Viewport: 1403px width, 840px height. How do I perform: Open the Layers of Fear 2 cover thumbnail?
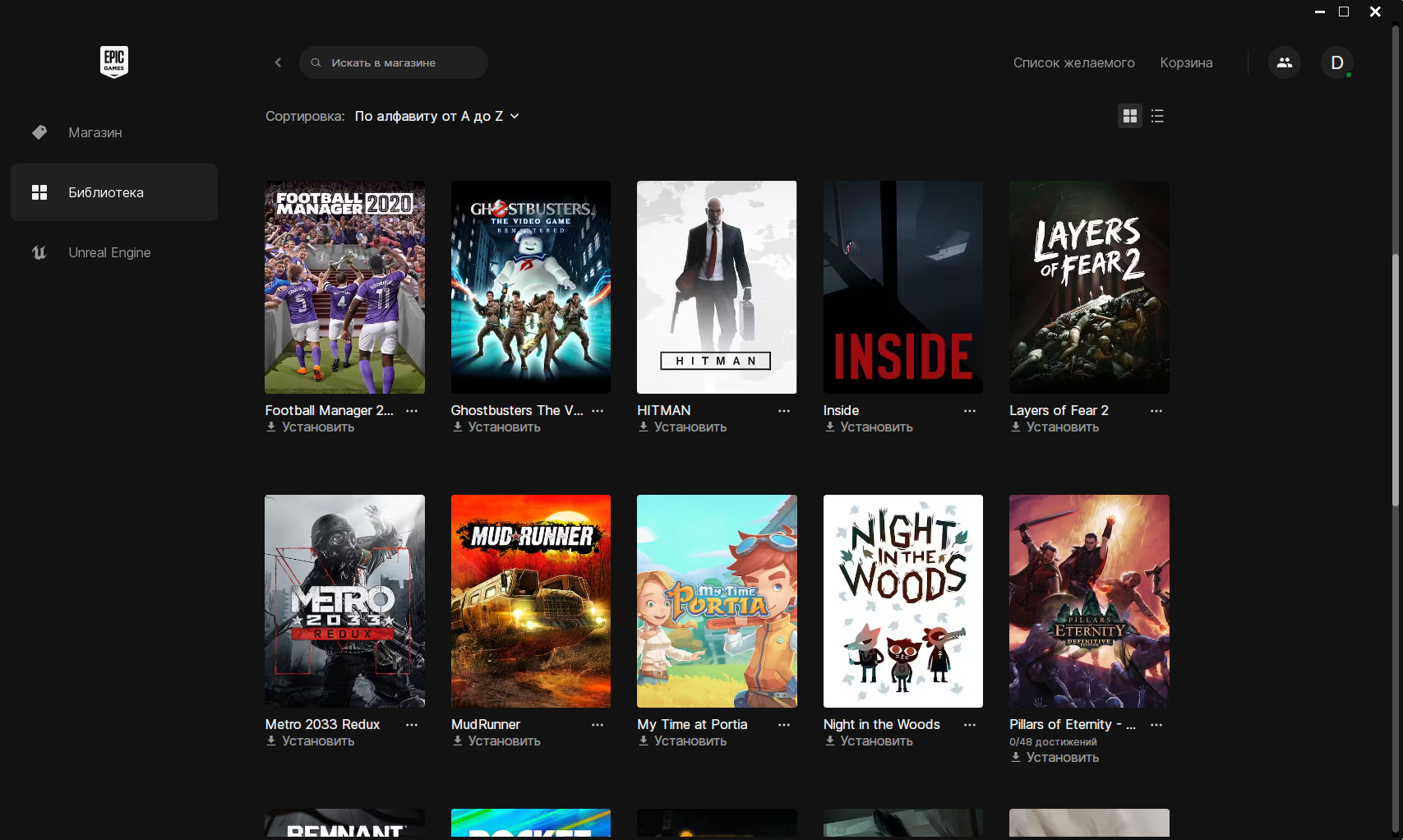click(1089, 287)
